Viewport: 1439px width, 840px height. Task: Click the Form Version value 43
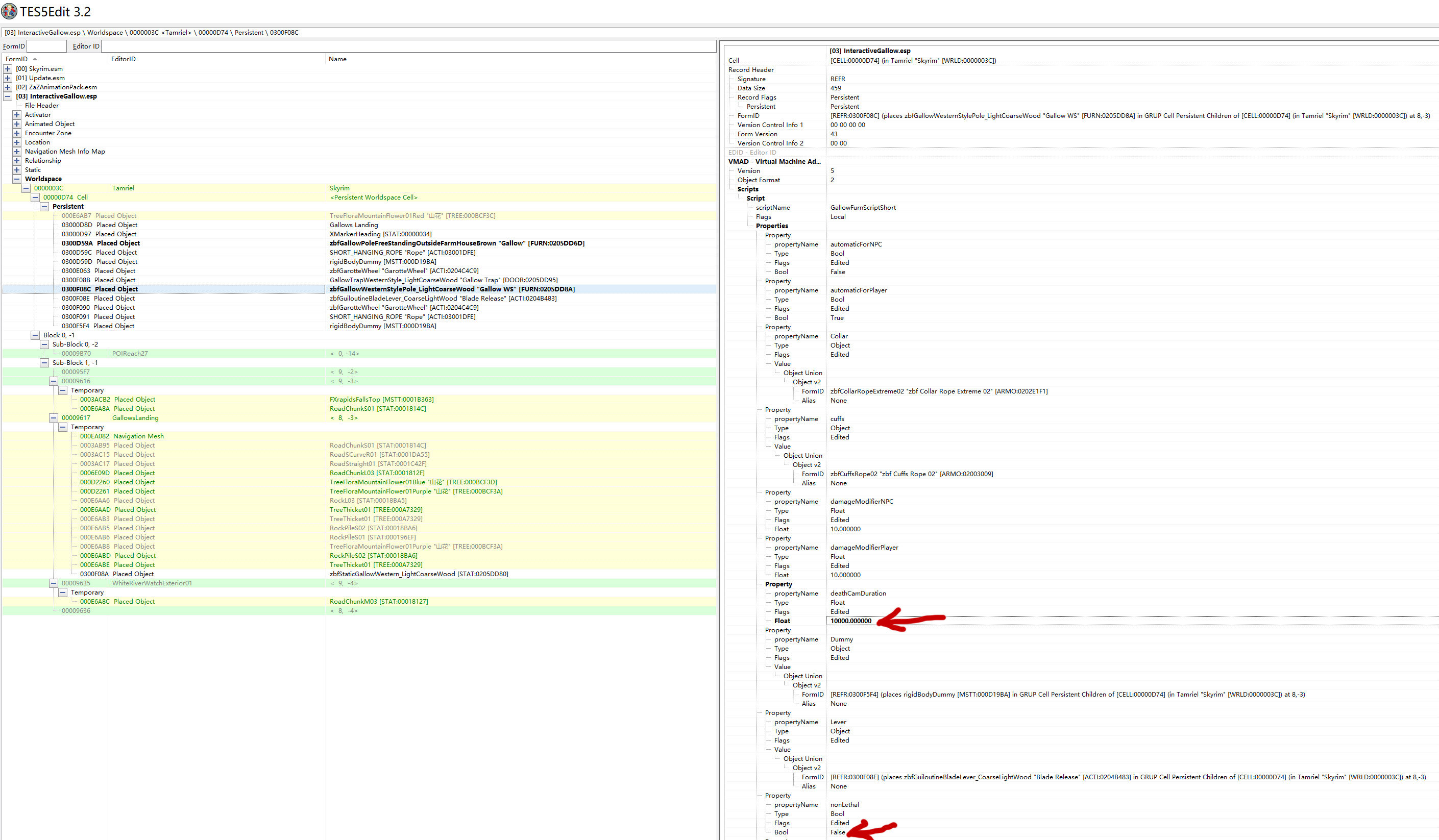tap(834, 134)
